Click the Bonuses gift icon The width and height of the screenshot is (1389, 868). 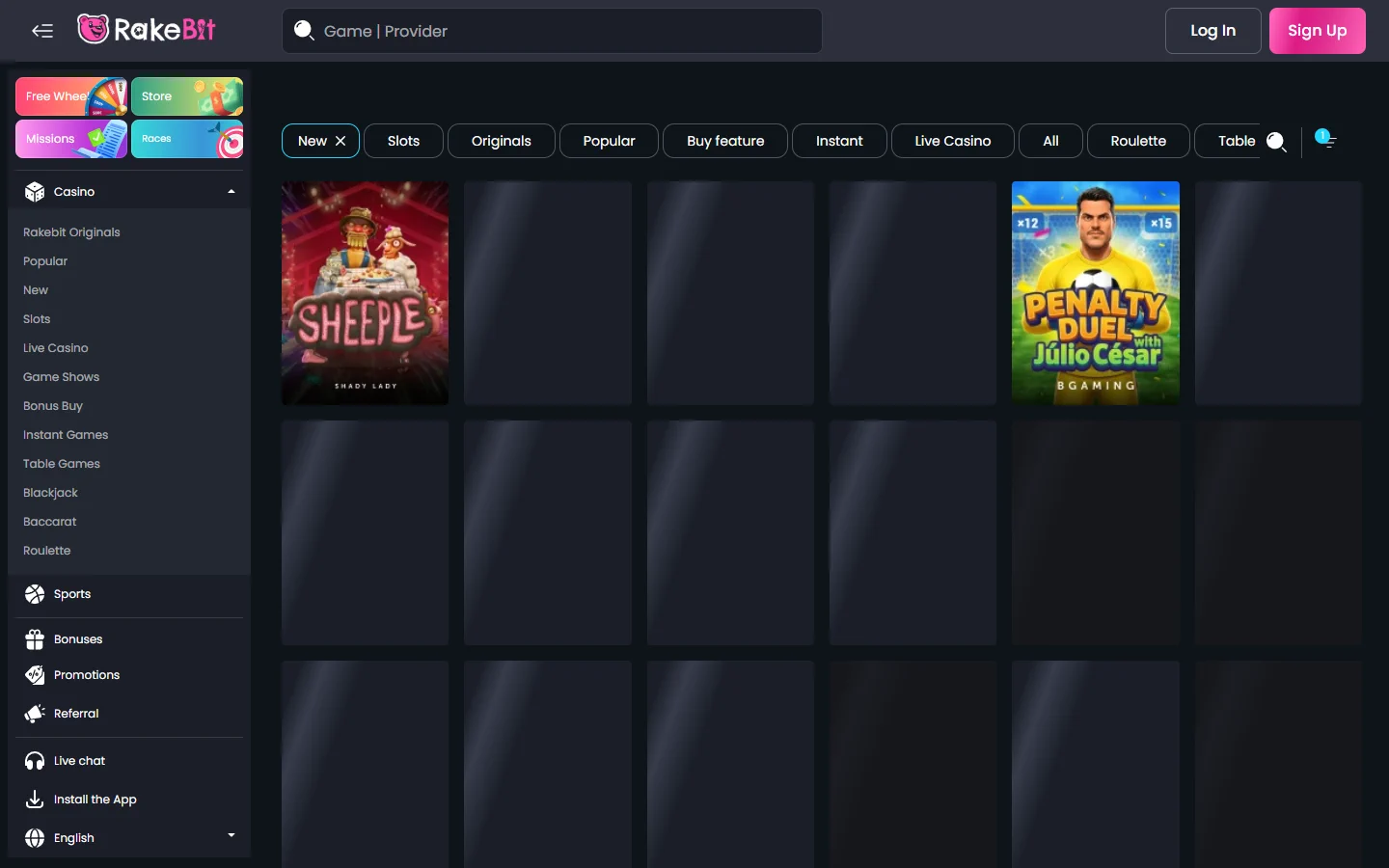(x=35, y=639)
